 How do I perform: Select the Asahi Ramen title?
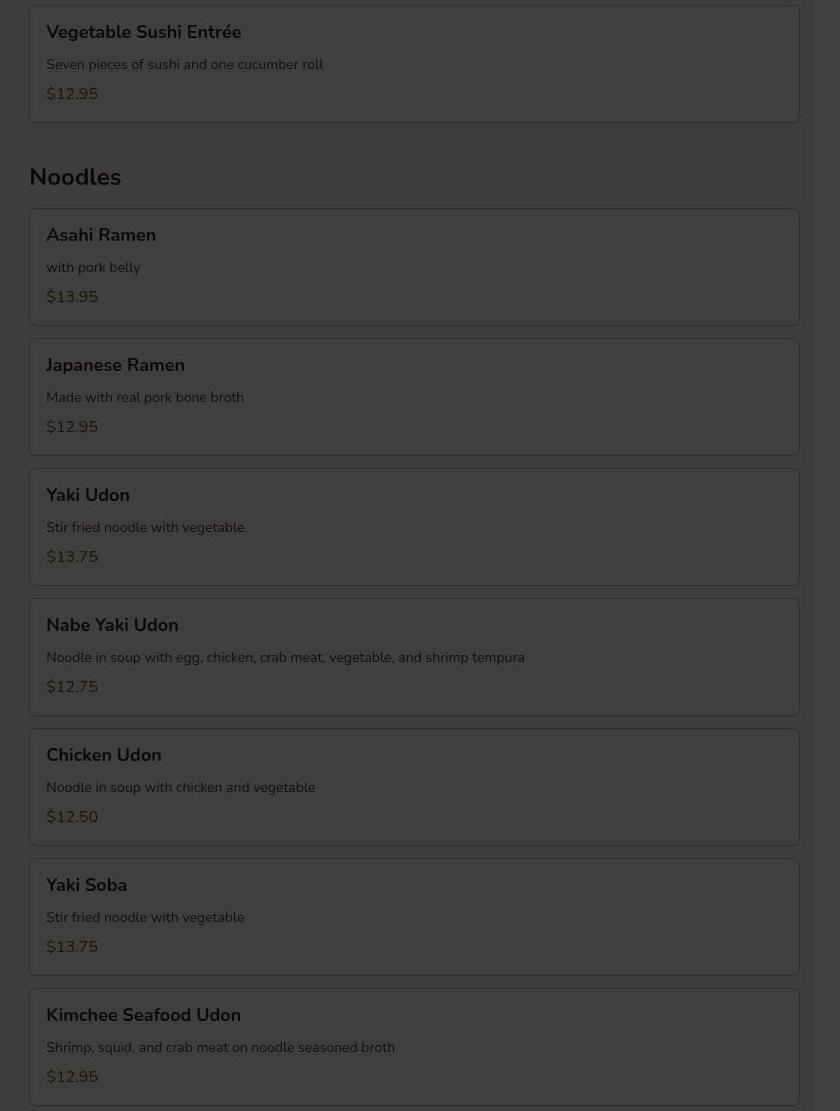click(x=101, y=235)
